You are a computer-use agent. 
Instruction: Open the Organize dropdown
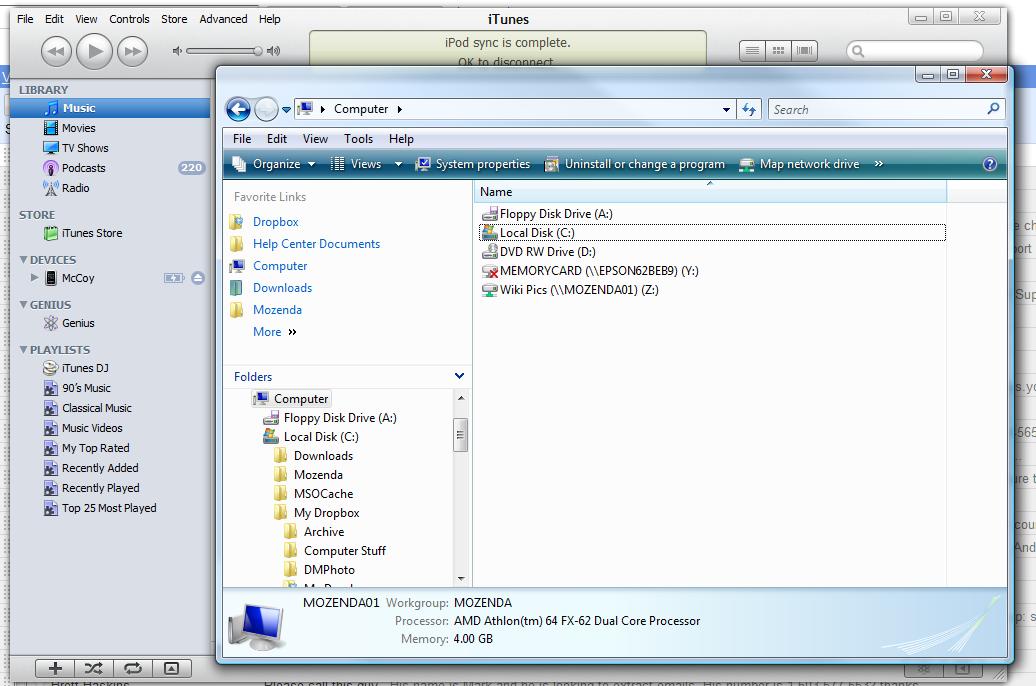pyautogui.click(x=274, y=164)
